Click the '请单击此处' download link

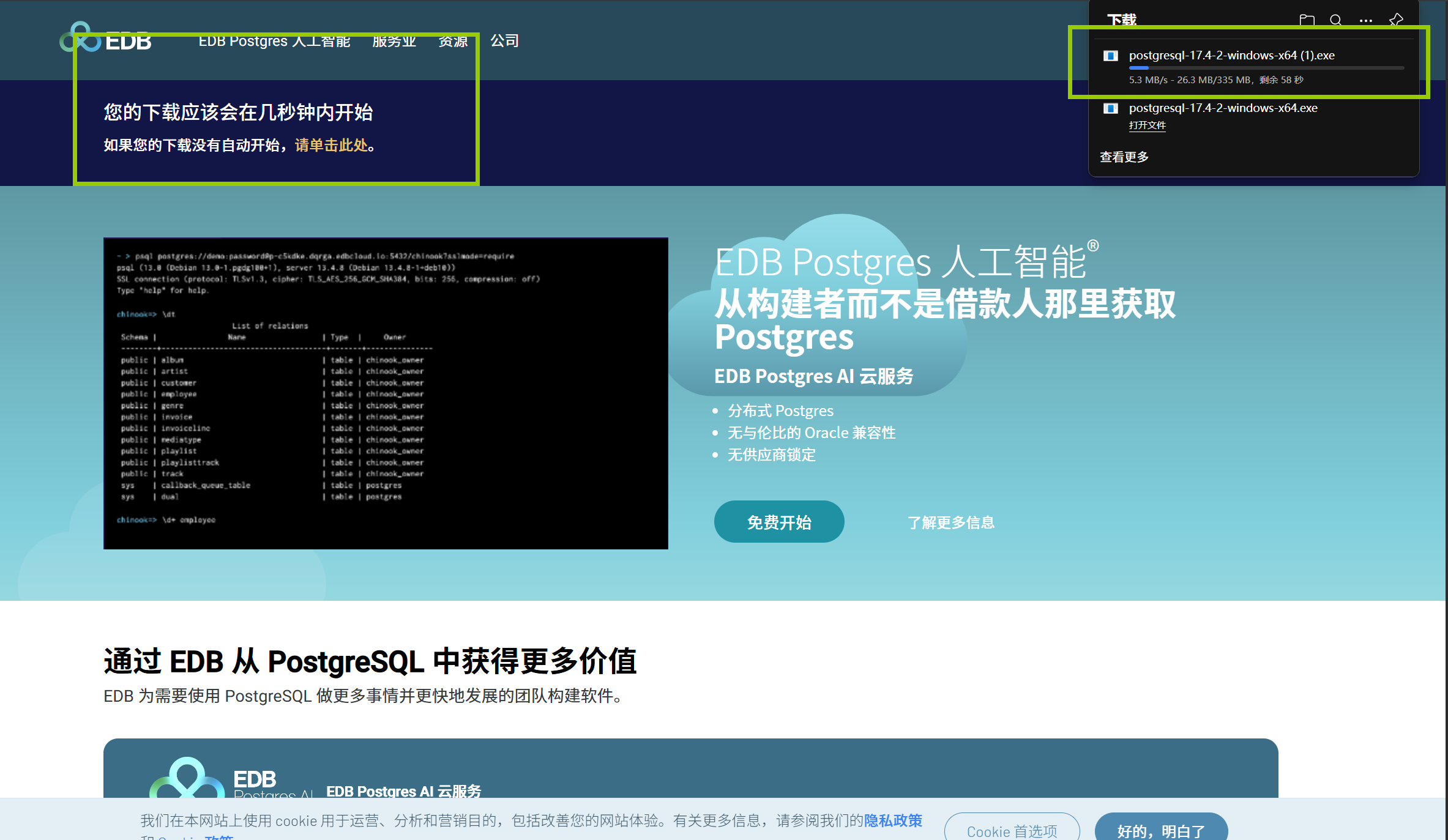331,145
